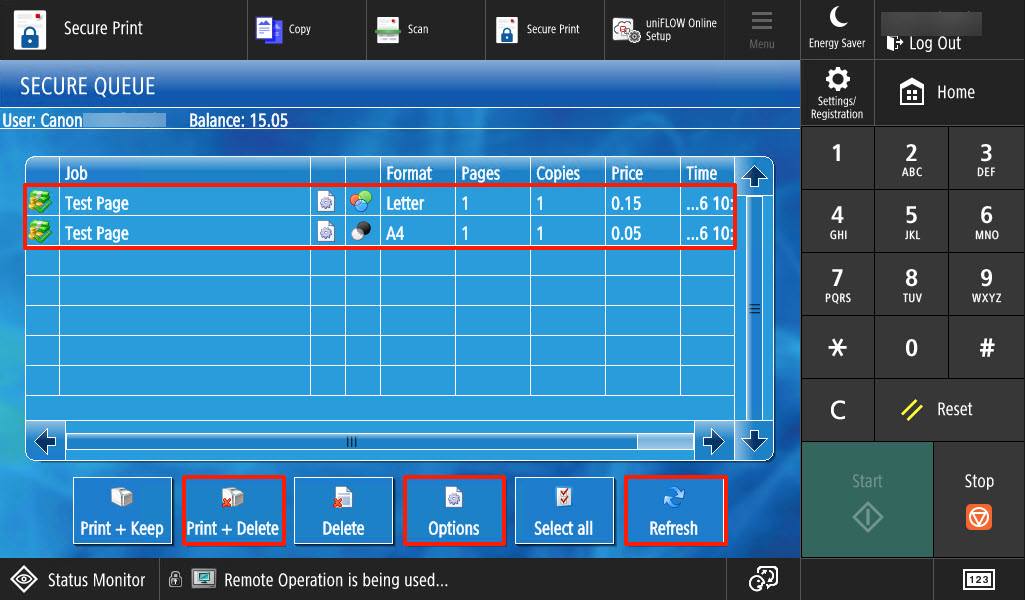Open Secure Print from top bar

[x=545, y=29]
